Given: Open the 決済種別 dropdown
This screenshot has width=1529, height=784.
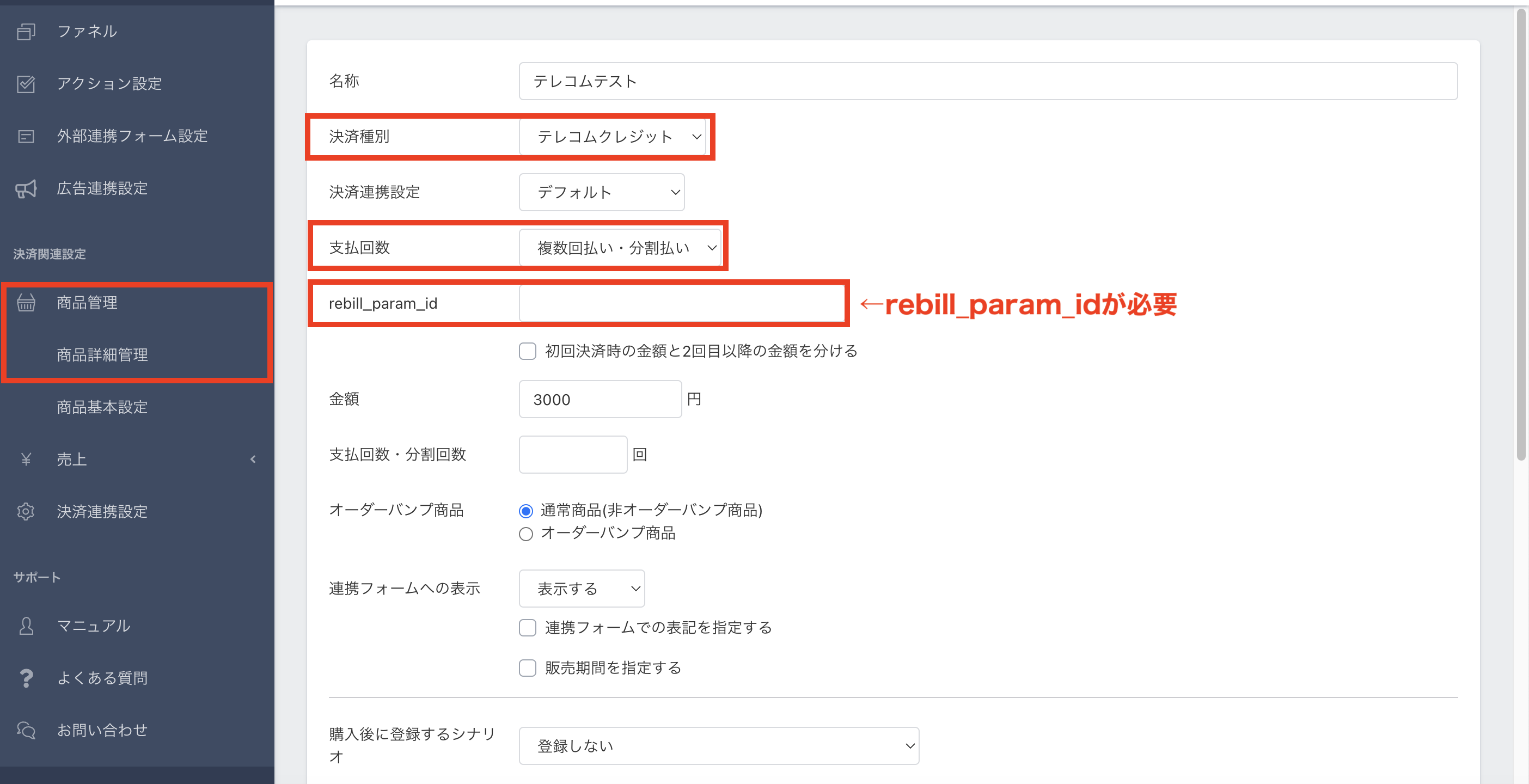Looking at the screenshot, I should 613,137.
